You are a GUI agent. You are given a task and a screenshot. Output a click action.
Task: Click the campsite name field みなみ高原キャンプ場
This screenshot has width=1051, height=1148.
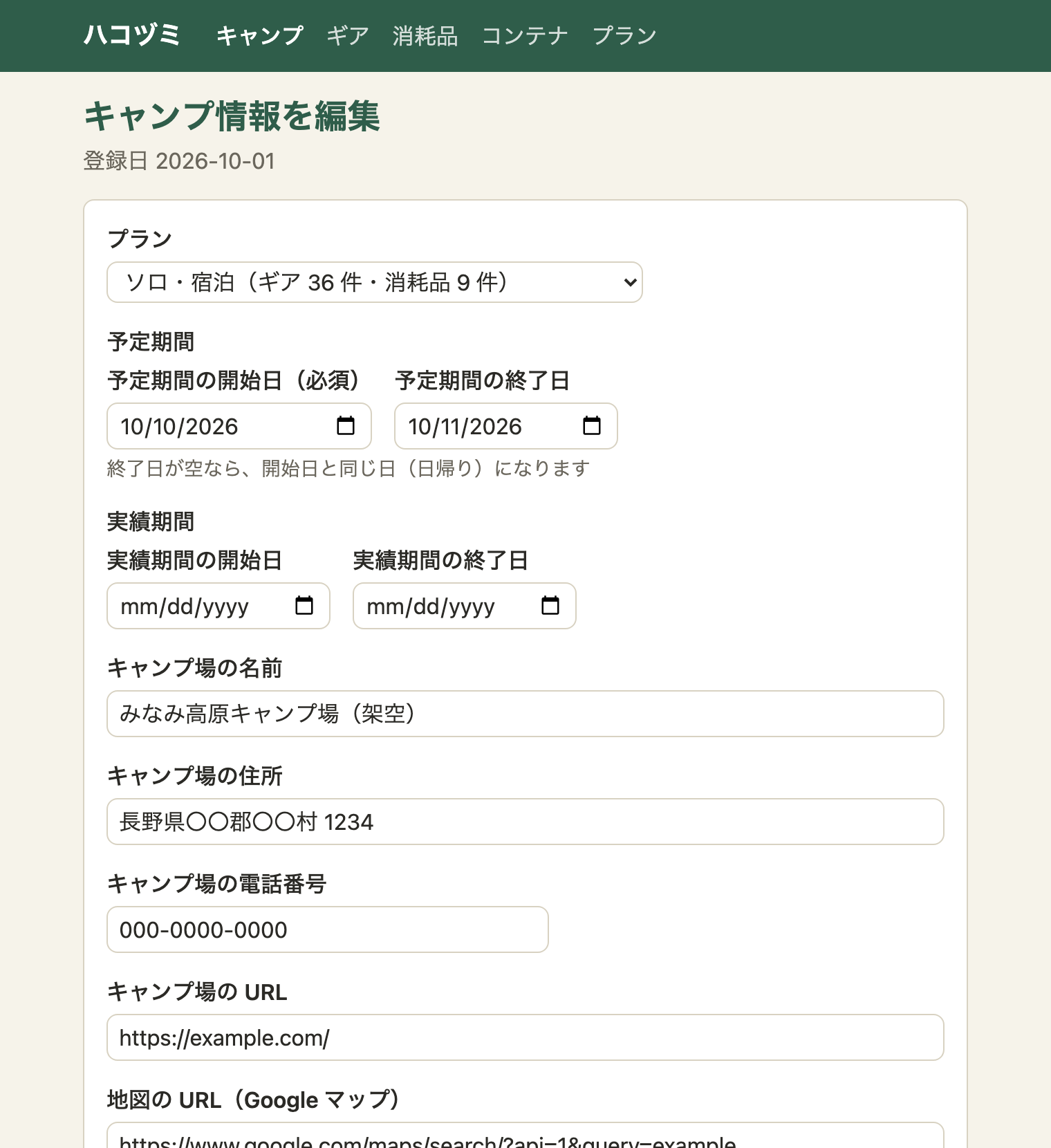(x=525, y=714)
